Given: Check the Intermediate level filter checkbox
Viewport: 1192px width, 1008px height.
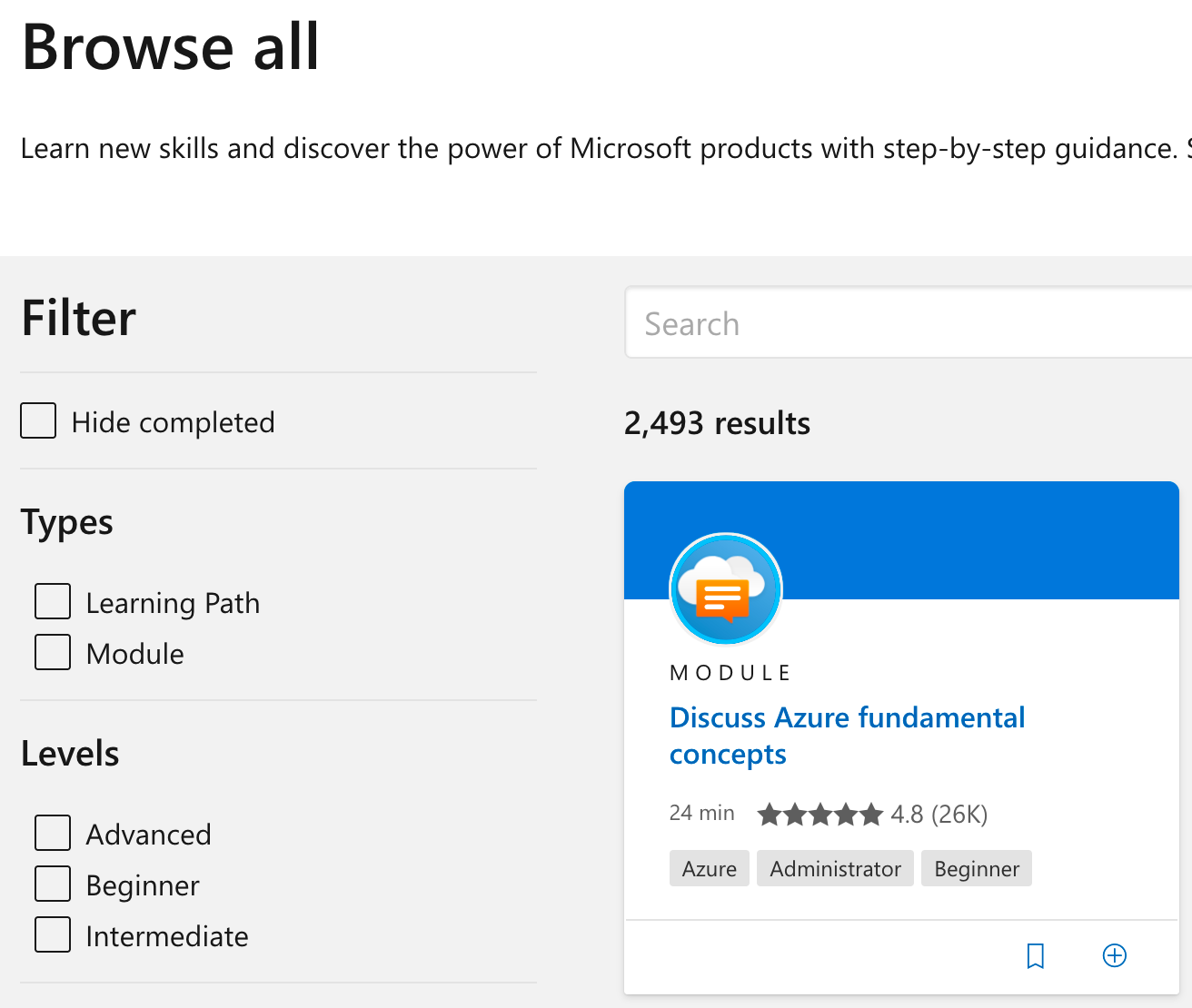Looking at the screenshot, I should click(53, 935).
